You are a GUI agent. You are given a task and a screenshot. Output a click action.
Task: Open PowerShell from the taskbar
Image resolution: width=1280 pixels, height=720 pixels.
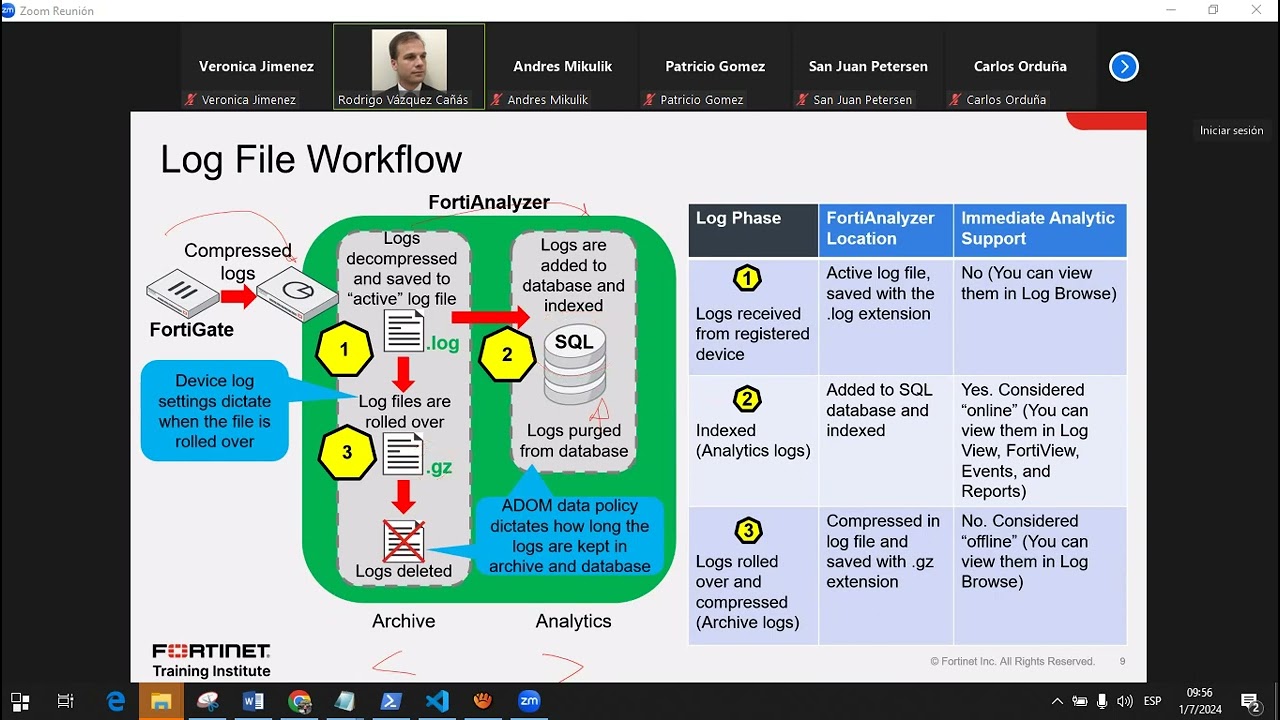(391, 701)
